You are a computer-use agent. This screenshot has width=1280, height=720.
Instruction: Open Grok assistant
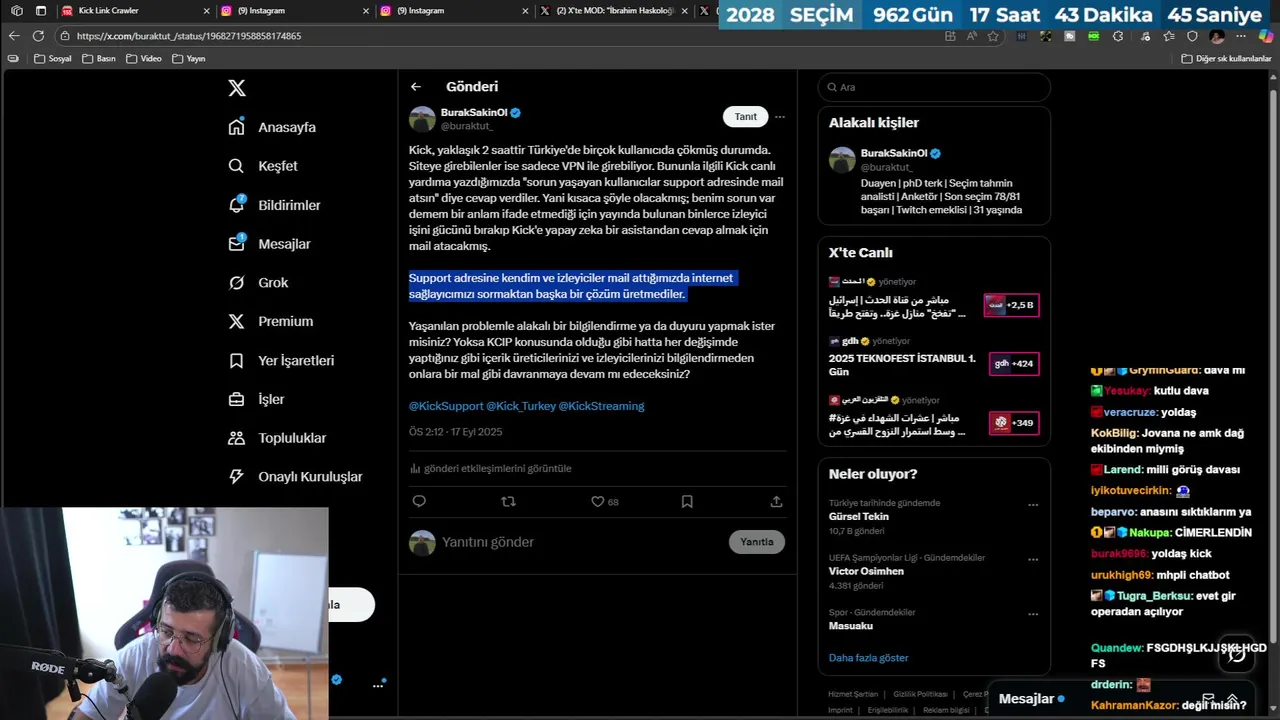coord(258,283)
